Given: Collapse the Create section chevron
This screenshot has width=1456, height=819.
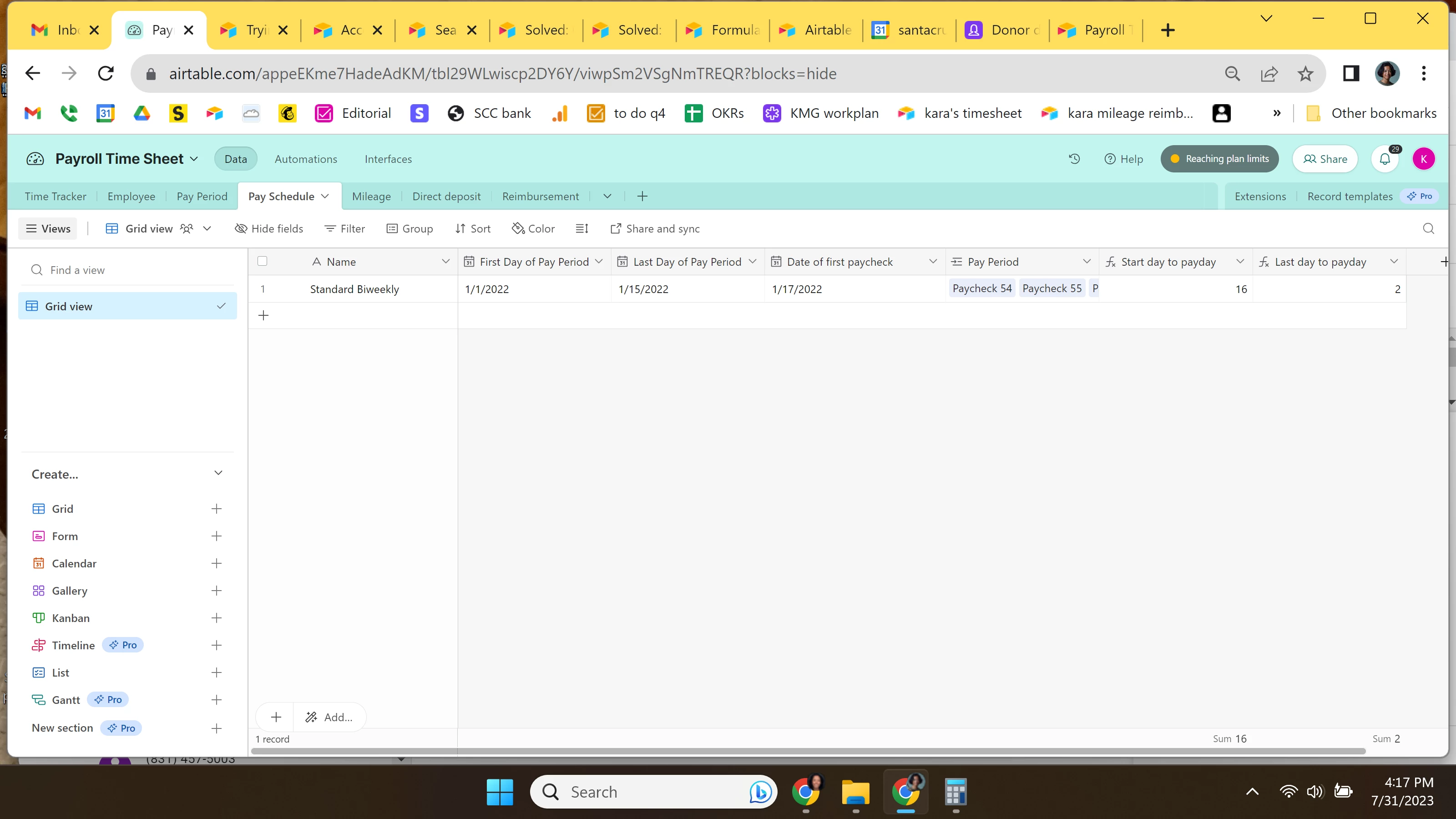Looking at the screenshot, I should click(x=218, y=473).
